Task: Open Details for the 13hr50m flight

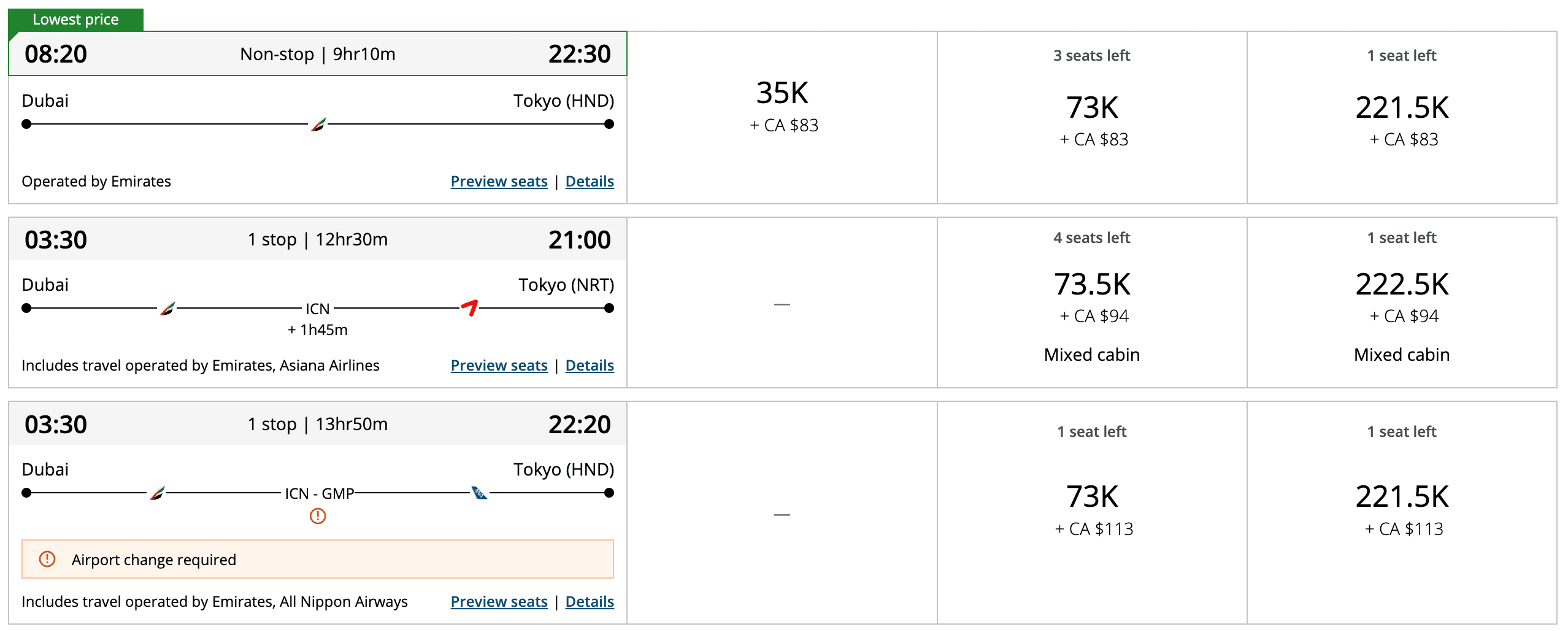Action: pyautogui.click(x=590, y=602)
